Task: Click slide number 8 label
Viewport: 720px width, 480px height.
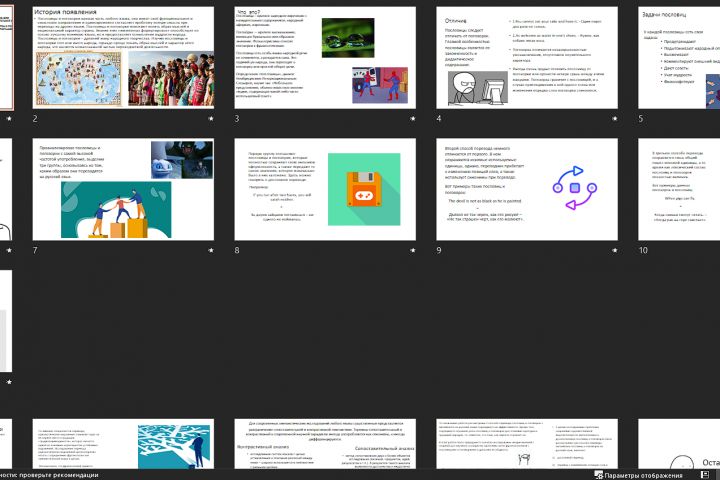Action: (237, 250)
